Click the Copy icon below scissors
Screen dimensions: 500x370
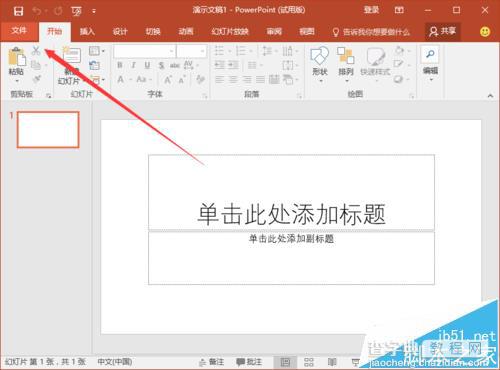[x=36, y=65]
